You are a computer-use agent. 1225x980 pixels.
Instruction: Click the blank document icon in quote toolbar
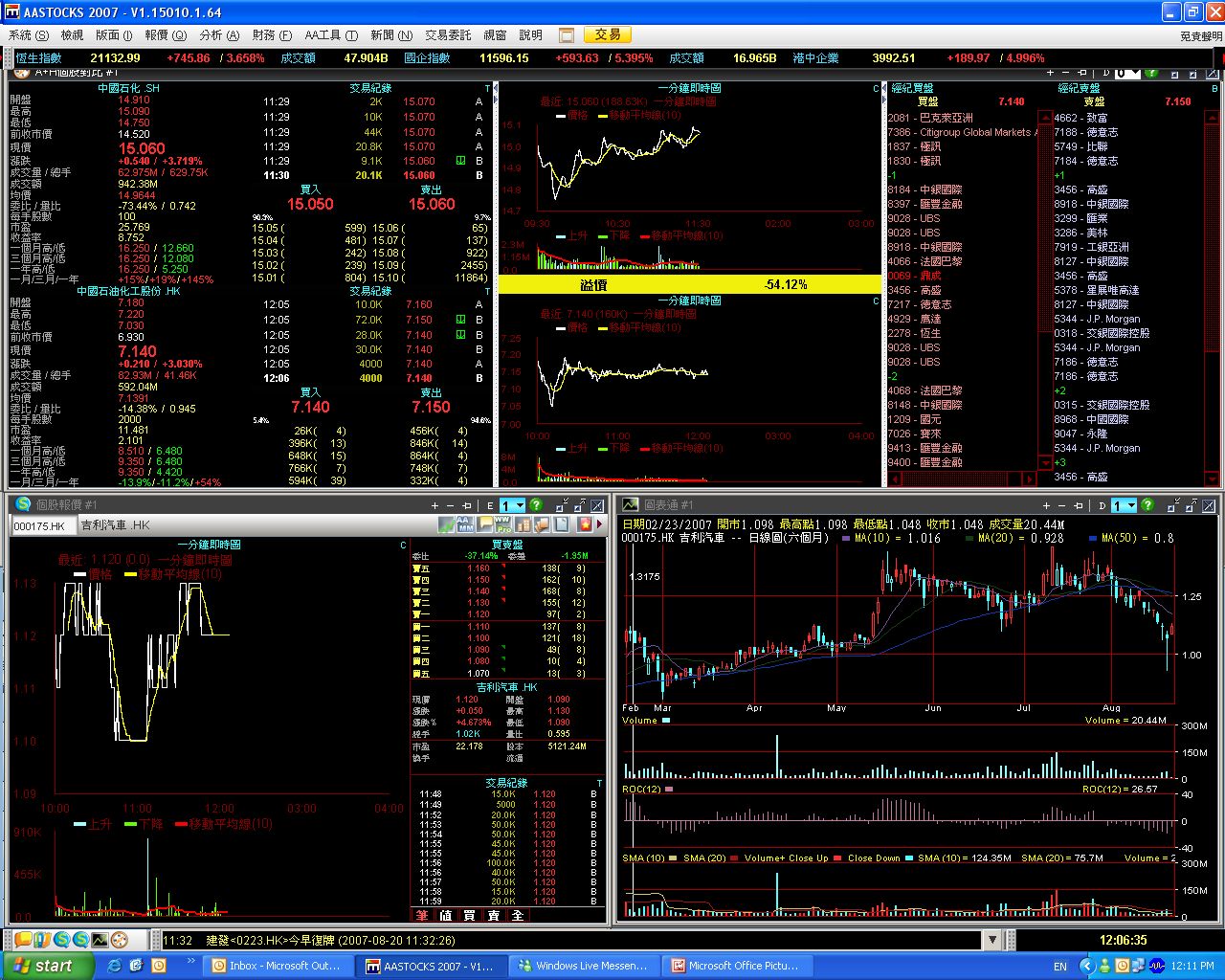561,524
